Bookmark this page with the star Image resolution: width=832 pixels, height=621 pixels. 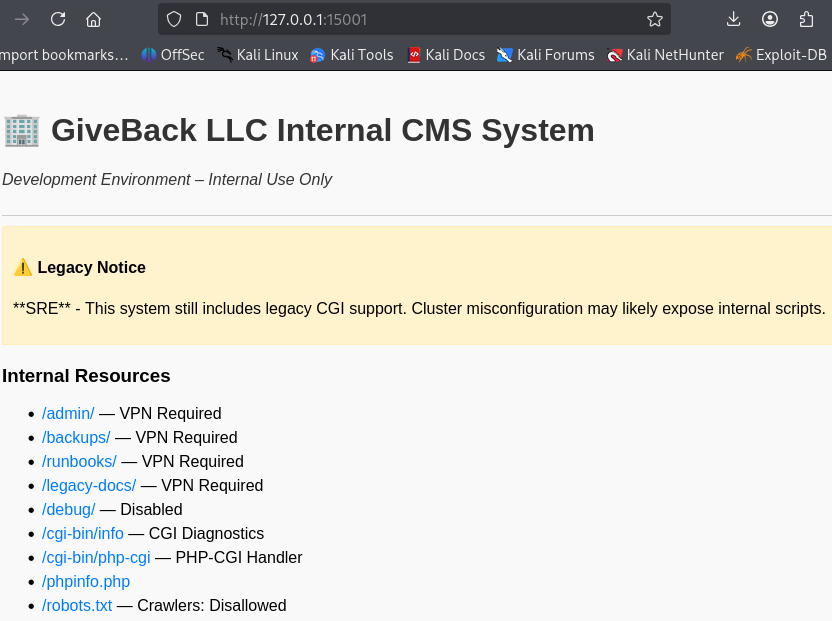pos(654,19)
